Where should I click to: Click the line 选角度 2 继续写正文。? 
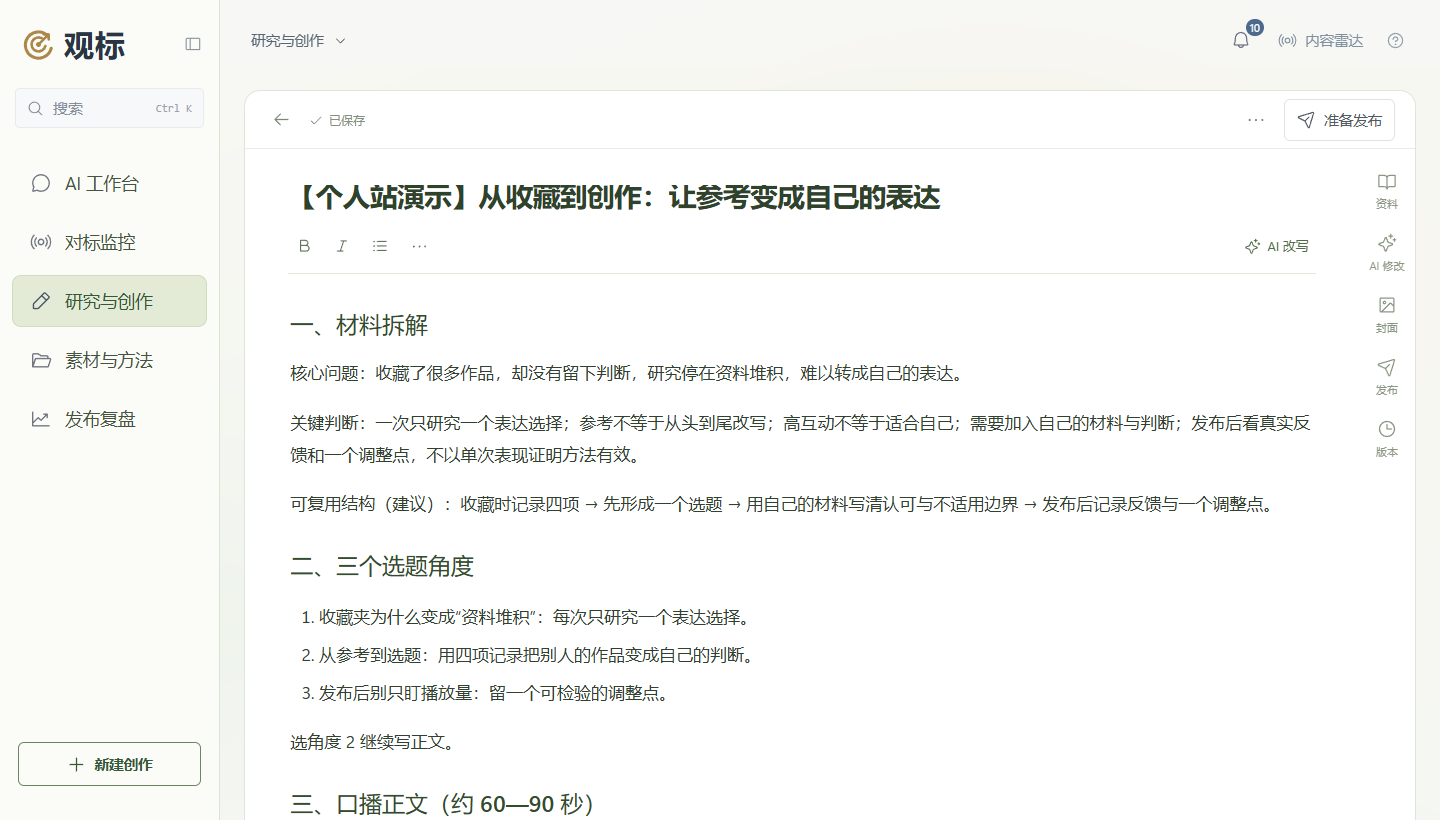(374, 742)
